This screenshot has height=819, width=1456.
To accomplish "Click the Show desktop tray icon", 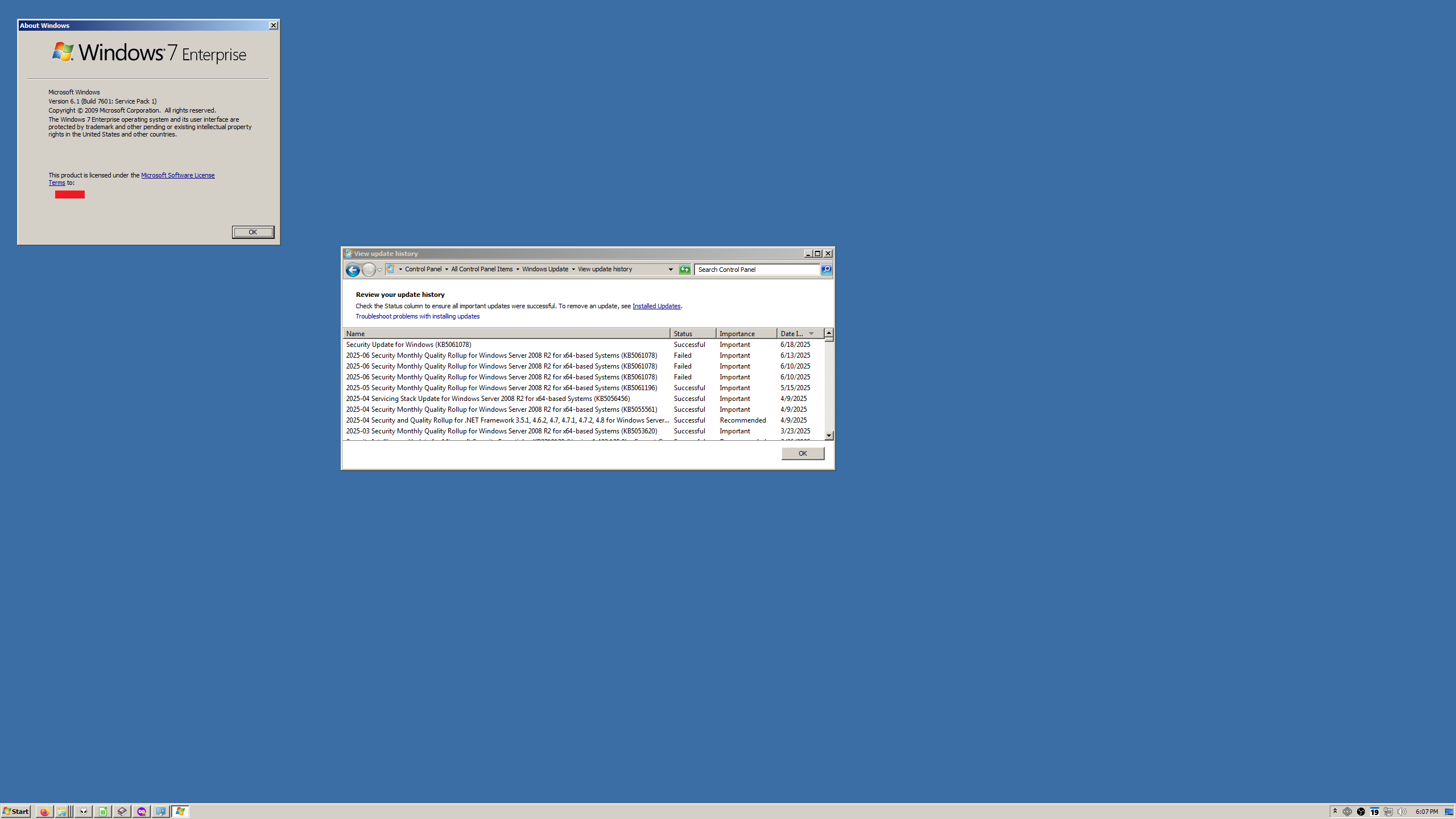I will [1449, 812].
